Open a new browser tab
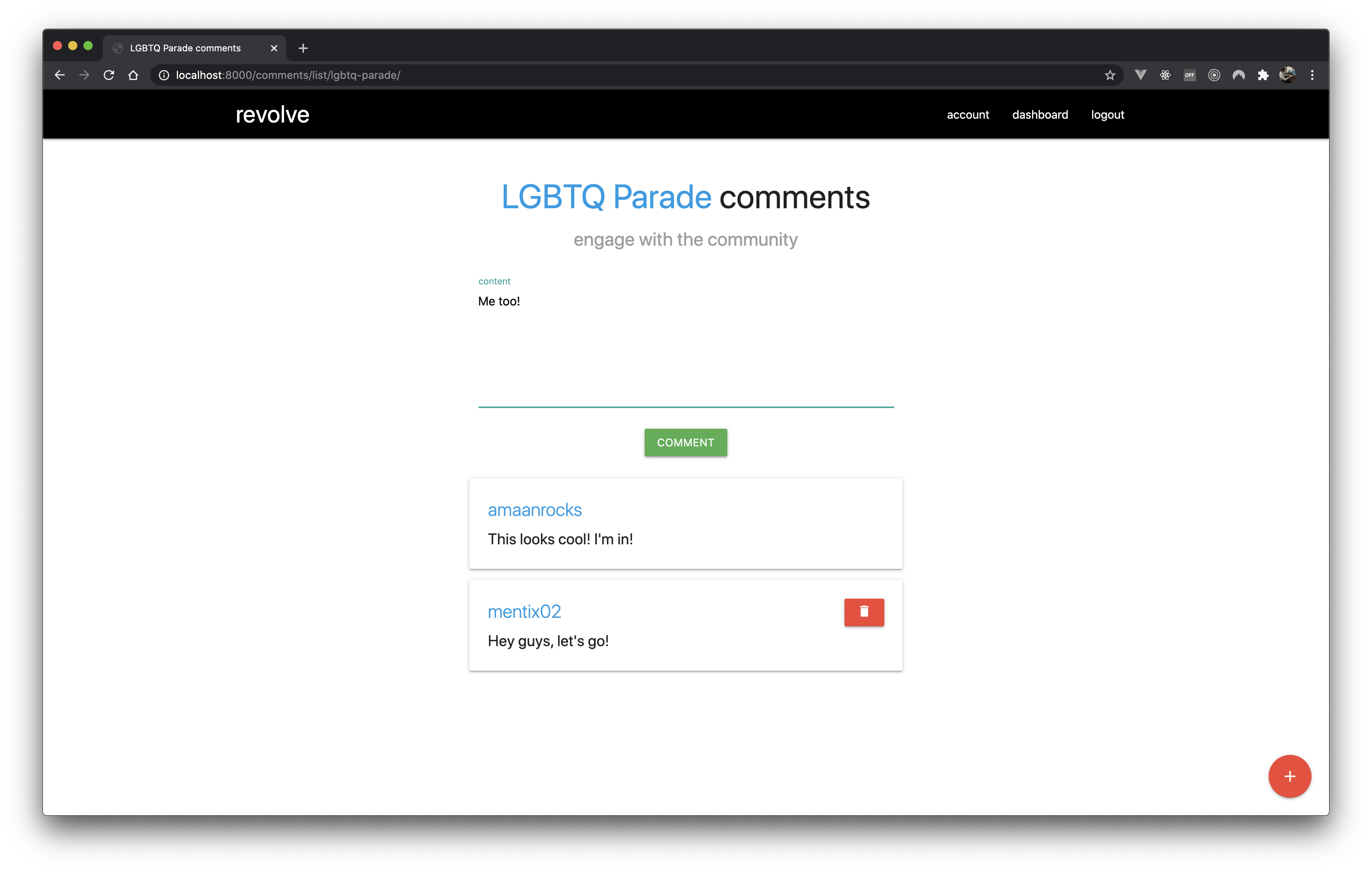This screenshot has width=1372, height=872. [303, 48]
